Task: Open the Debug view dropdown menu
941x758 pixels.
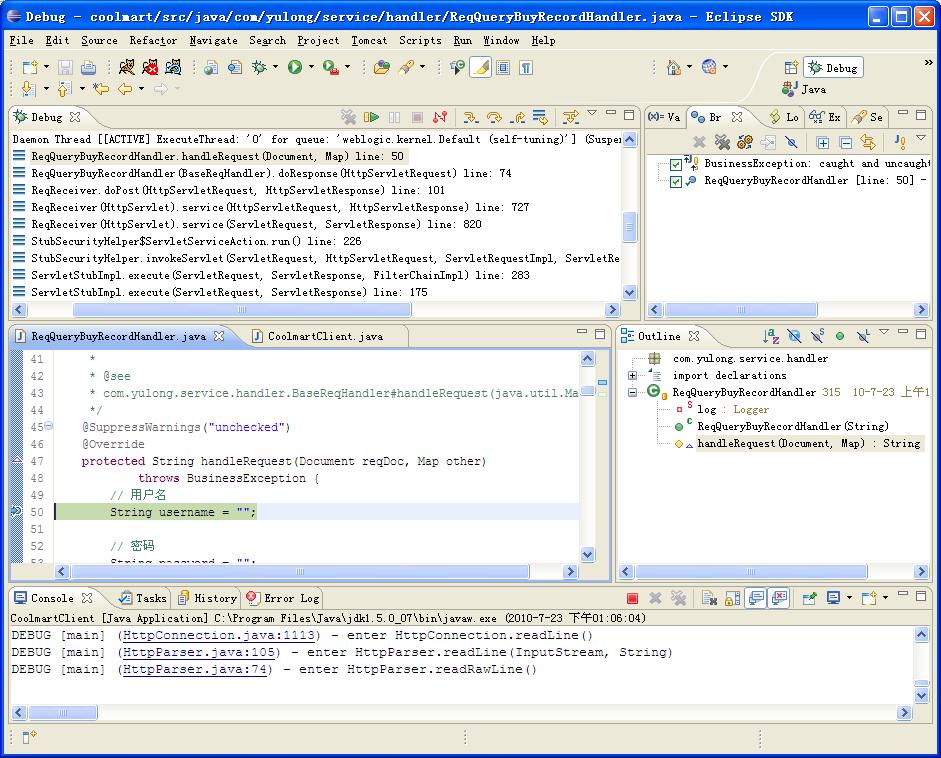Action: (591, 114)
